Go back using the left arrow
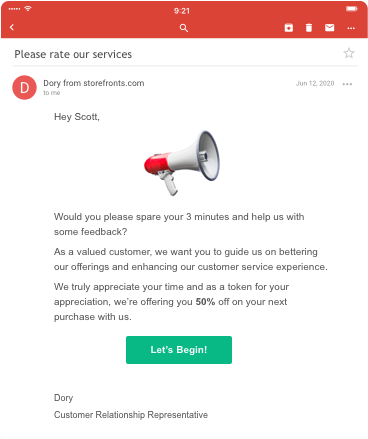The height and width of the screenshot is (439, 368). coord(12,27)
